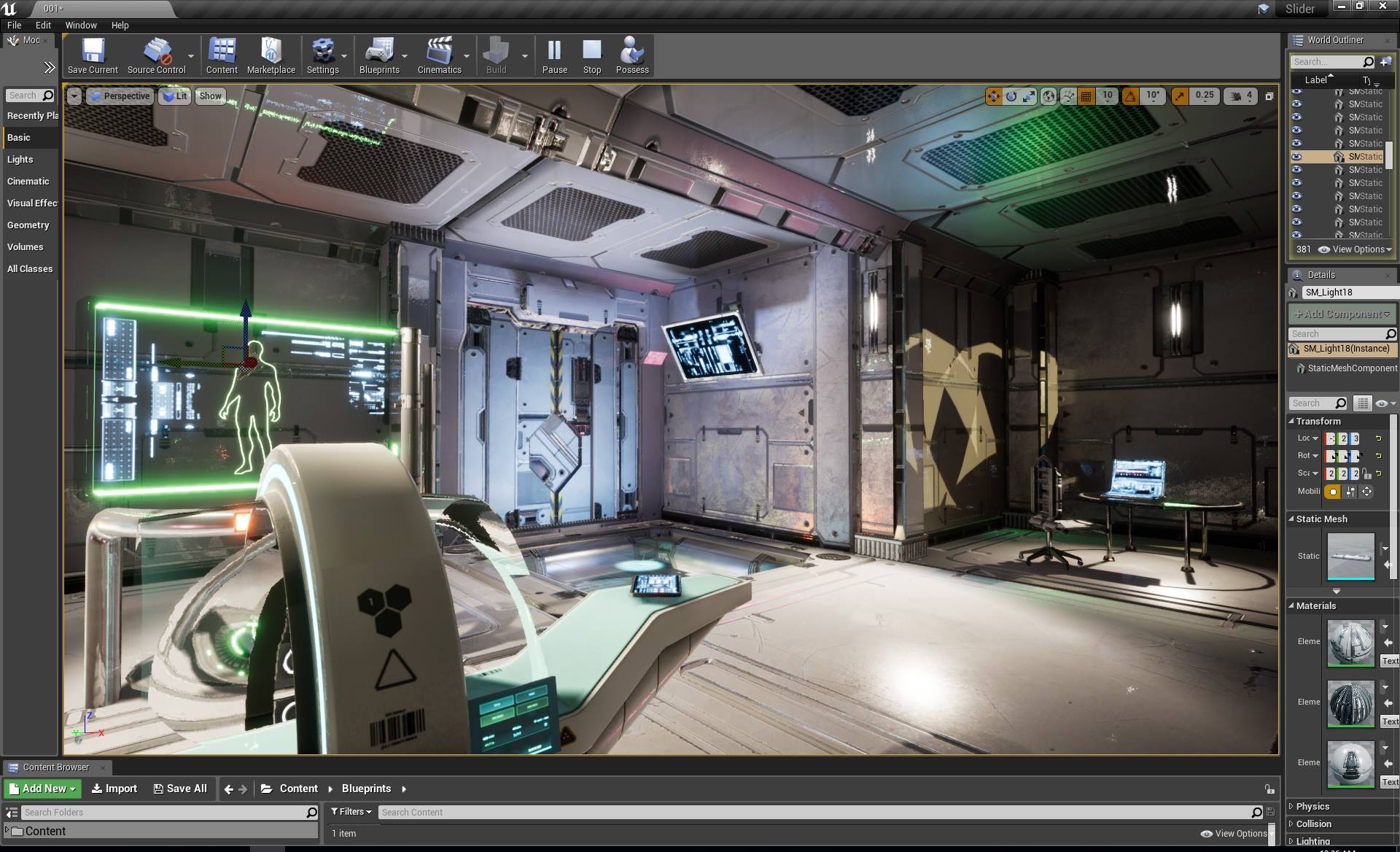This screenshot has width=1400, height=852.
Task: Toggle world/local coordinate system globe icon
Action: (x=1049, y=96)
